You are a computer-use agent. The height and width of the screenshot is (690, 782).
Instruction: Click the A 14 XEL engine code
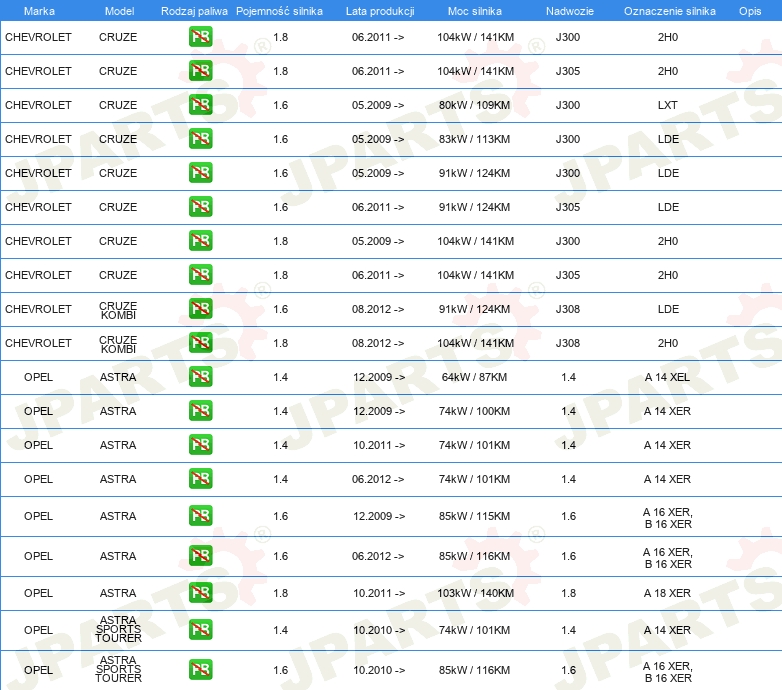pos(667,377)
